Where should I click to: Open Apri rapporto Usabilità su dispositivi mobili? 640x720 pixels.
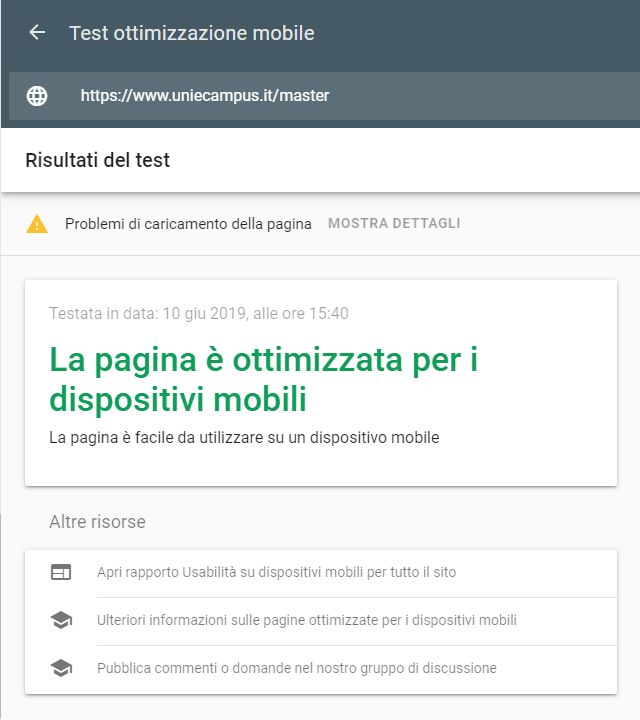click(x=276, y=572)
